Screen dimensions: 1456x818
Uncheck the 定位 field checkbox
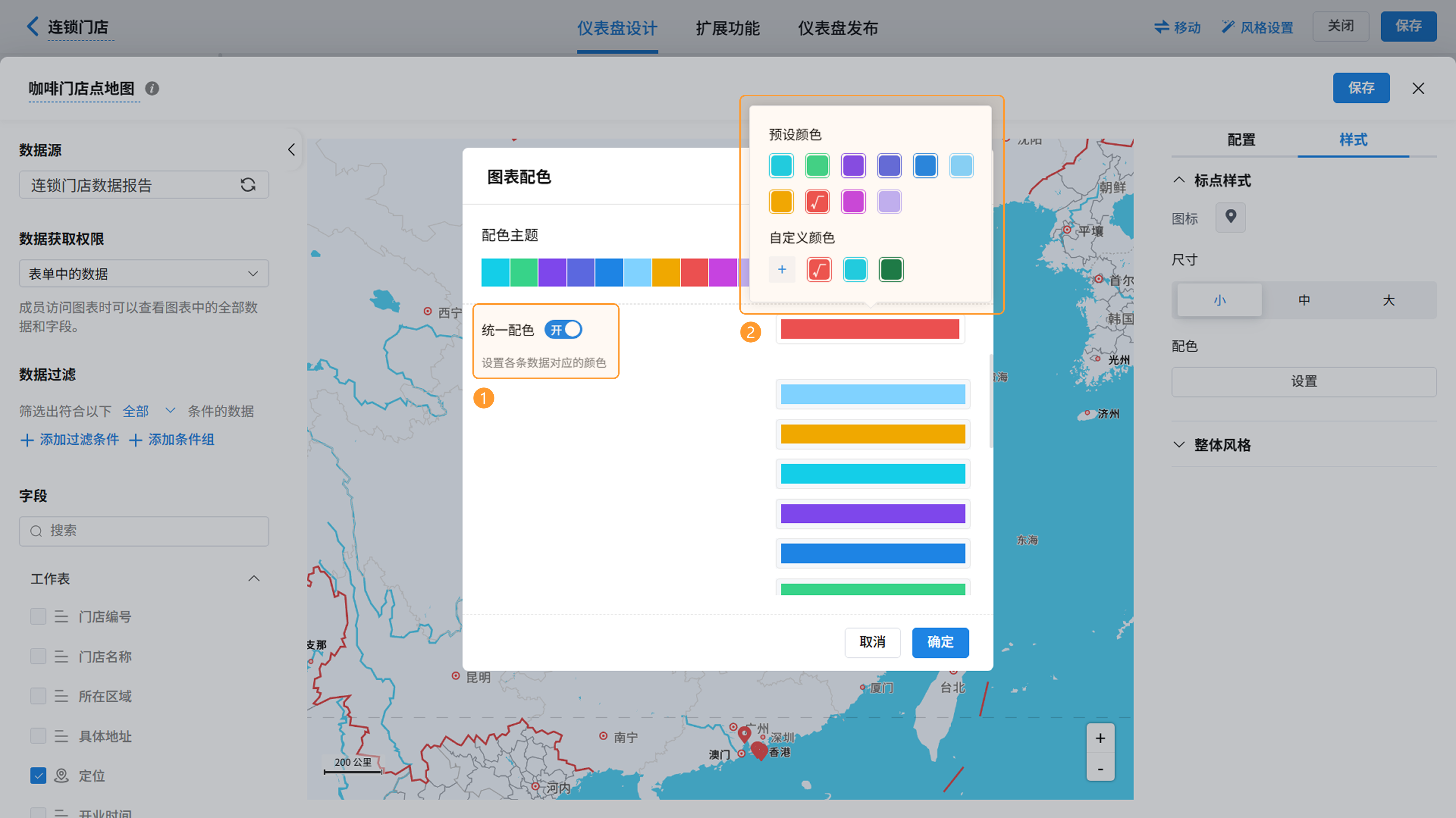[x=38, y=776]
